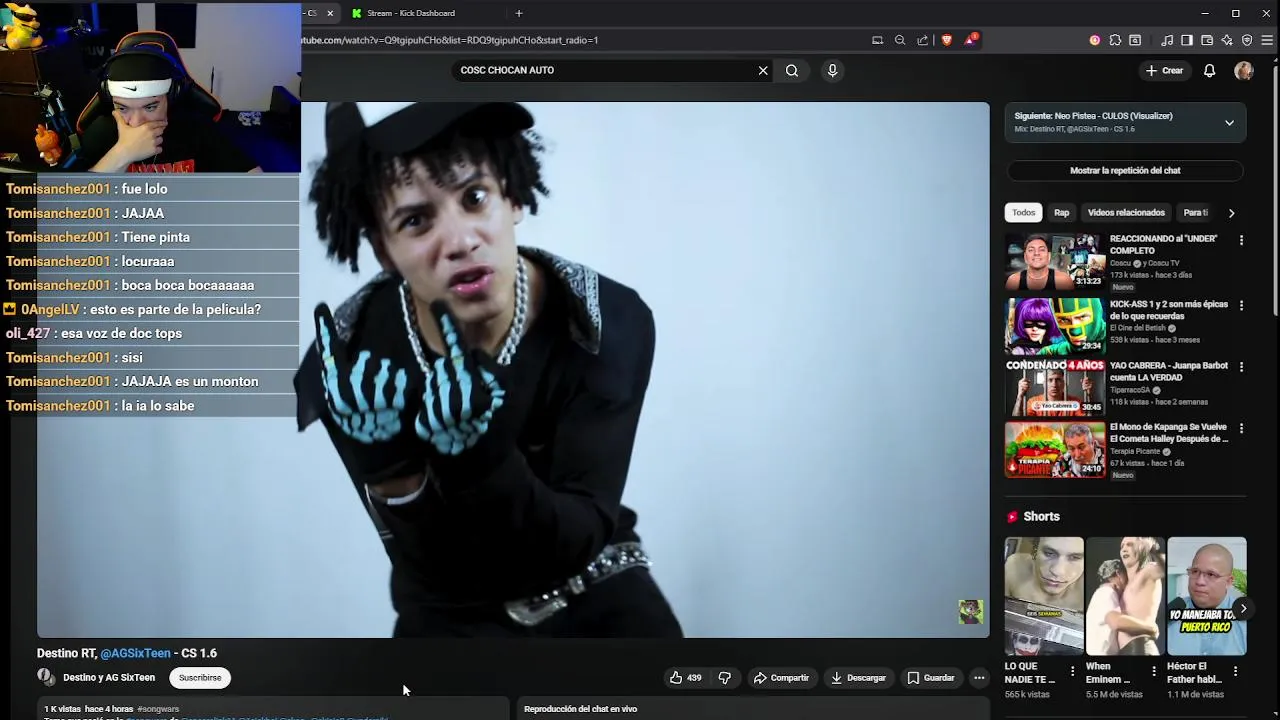Select the Rap filter chip
The height and width of the screenshot is (720, 1280).
click(1061, 213)
